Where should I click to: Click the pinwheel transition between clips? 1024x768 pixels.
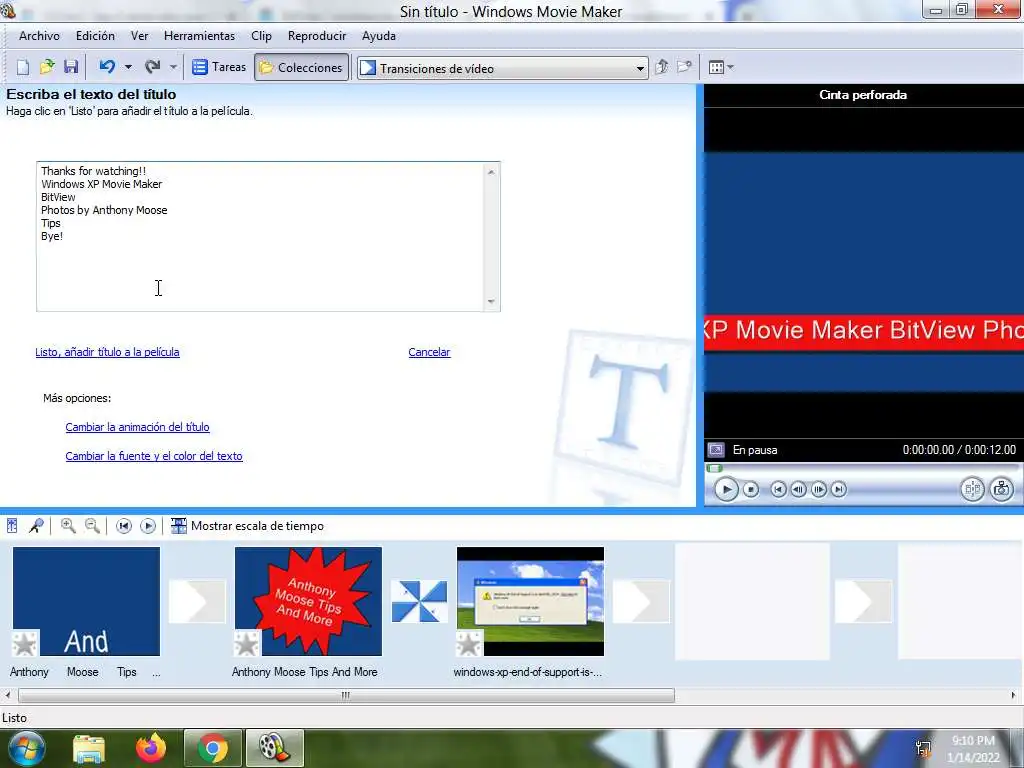[419, 601]
